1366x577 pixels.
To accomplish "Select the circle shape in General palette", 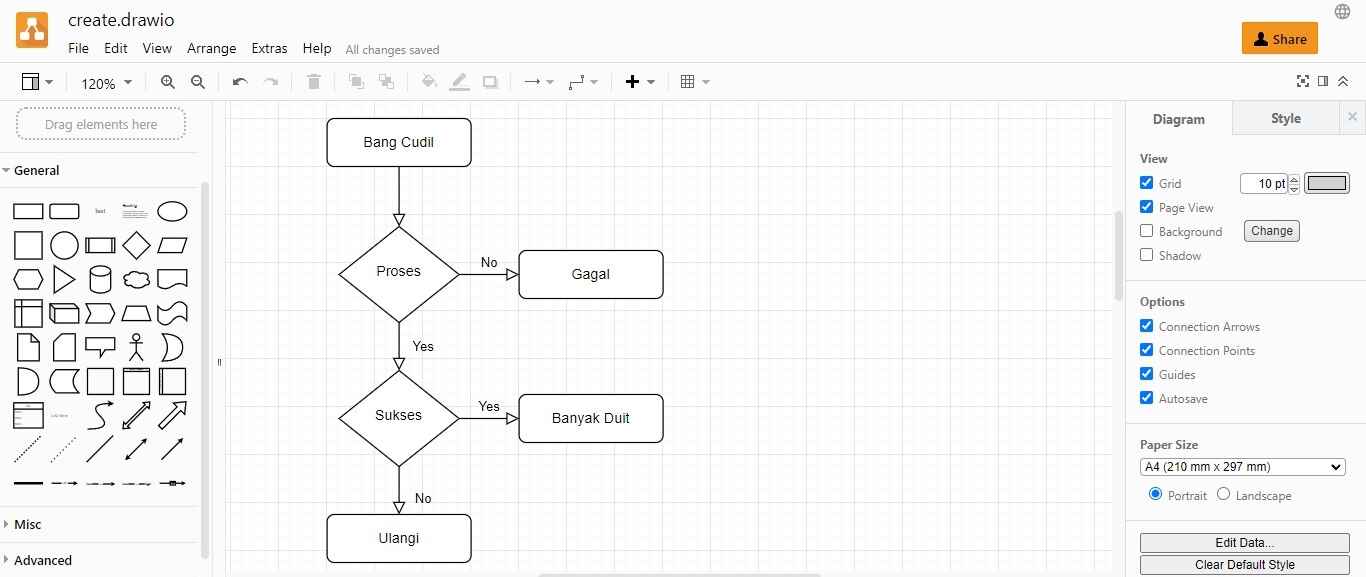I will point(64,245).
